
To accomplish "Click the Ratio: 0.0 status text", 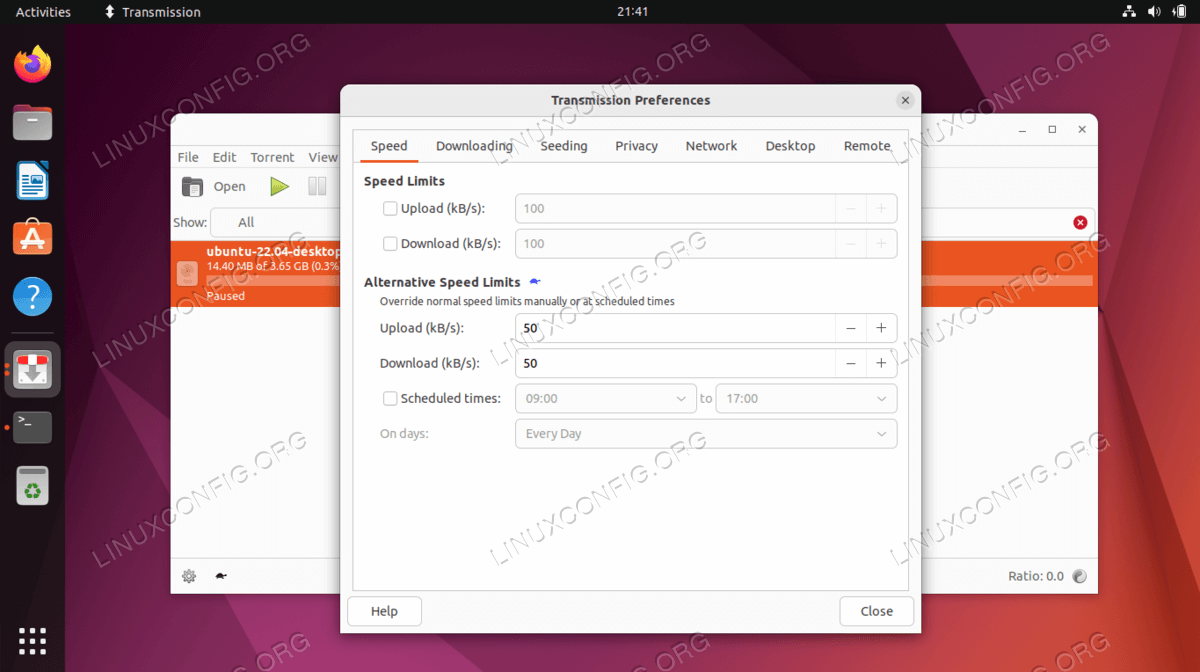I will point(1036,576).
